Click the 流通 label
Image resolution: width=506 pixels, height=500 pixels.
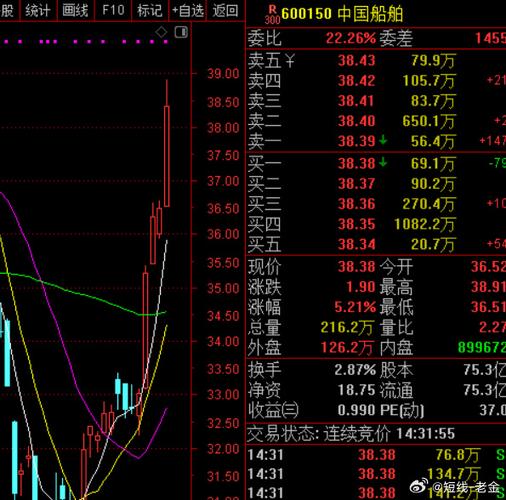click(x=396, y=390)
